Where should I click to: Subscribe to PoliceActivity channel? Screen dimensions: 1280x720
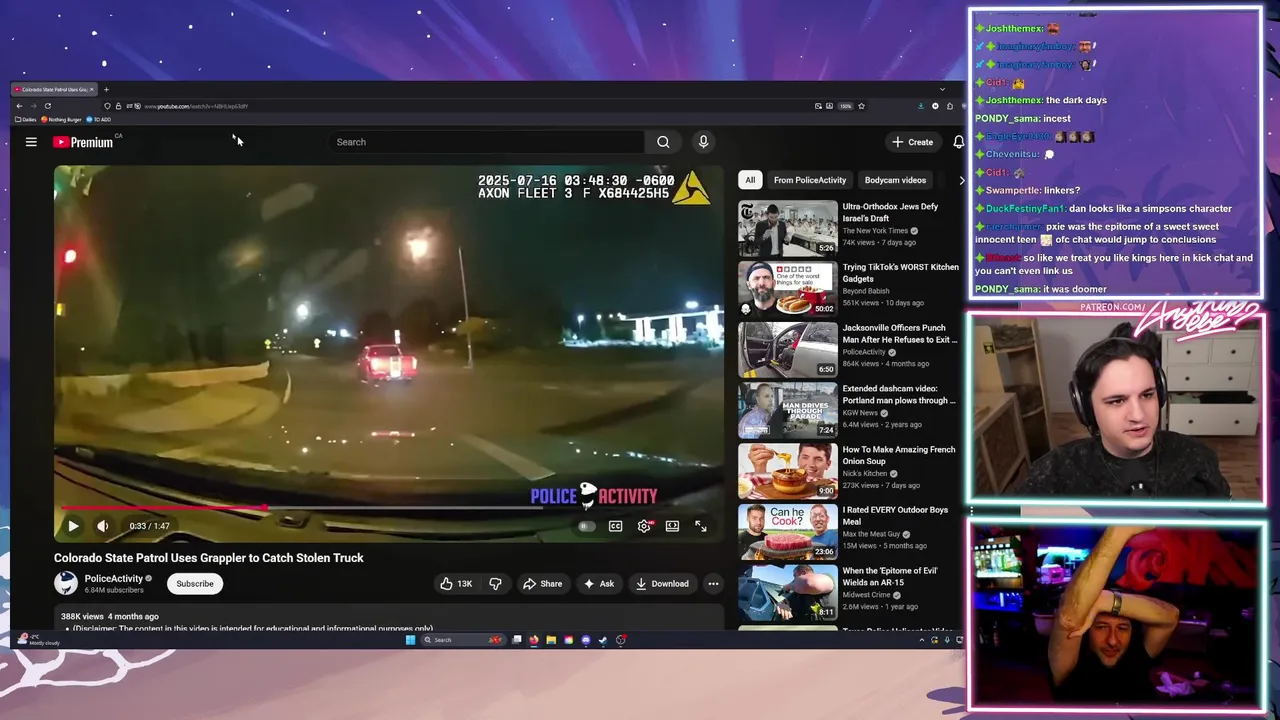click(x=195, y=584)
